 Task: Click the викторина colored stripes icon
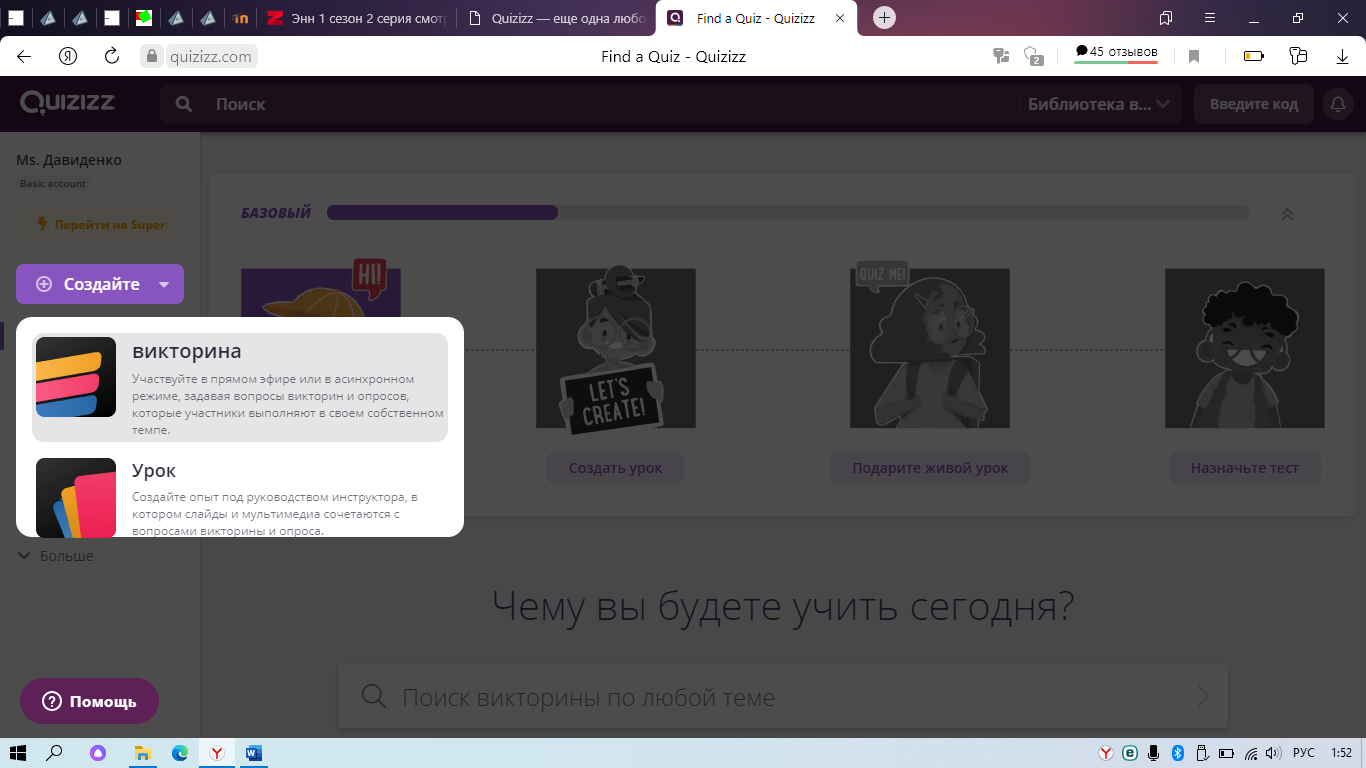pyautogui.click(x=76, y=377)
